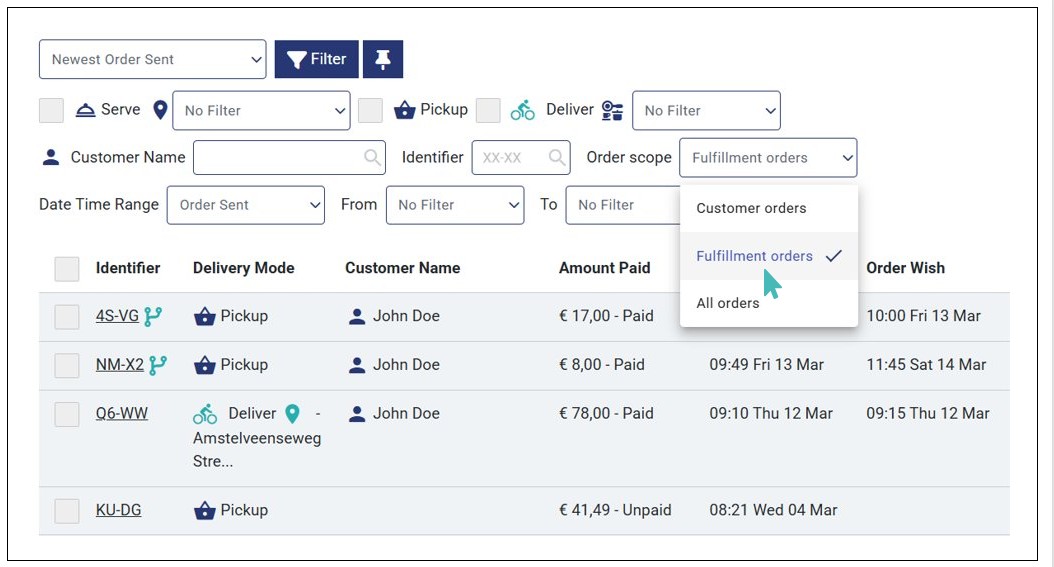Viewport: 1054px width, 567px height.
Task: Click into the Customer Name input field
Action: (x=276, y=158)
